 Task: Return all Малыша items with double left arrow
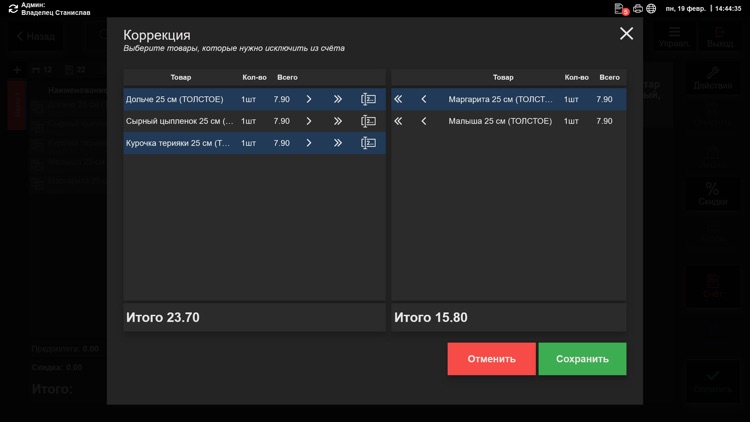[x=398, y=121]
